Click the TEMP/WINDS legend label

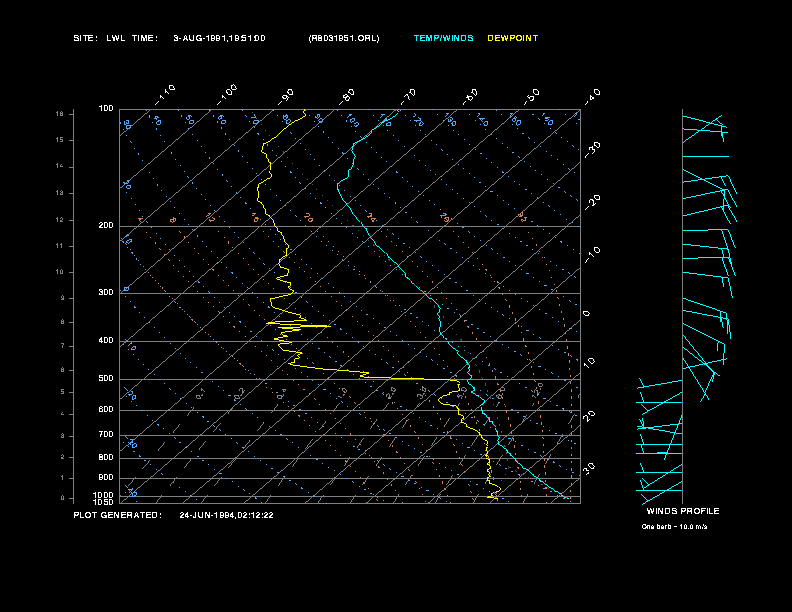[x=443, y=38]
